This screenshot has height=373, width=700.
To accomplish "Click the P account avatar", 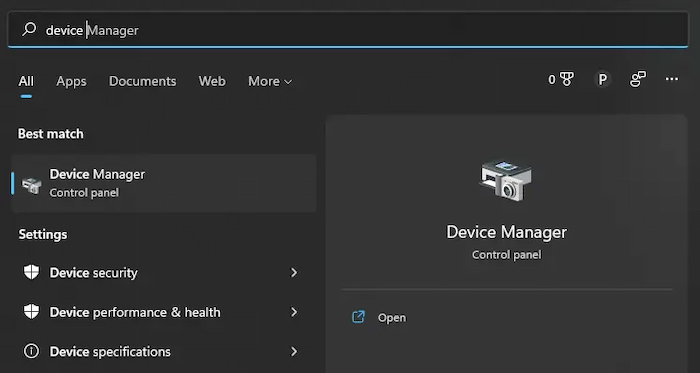I will tap(603, 80).
